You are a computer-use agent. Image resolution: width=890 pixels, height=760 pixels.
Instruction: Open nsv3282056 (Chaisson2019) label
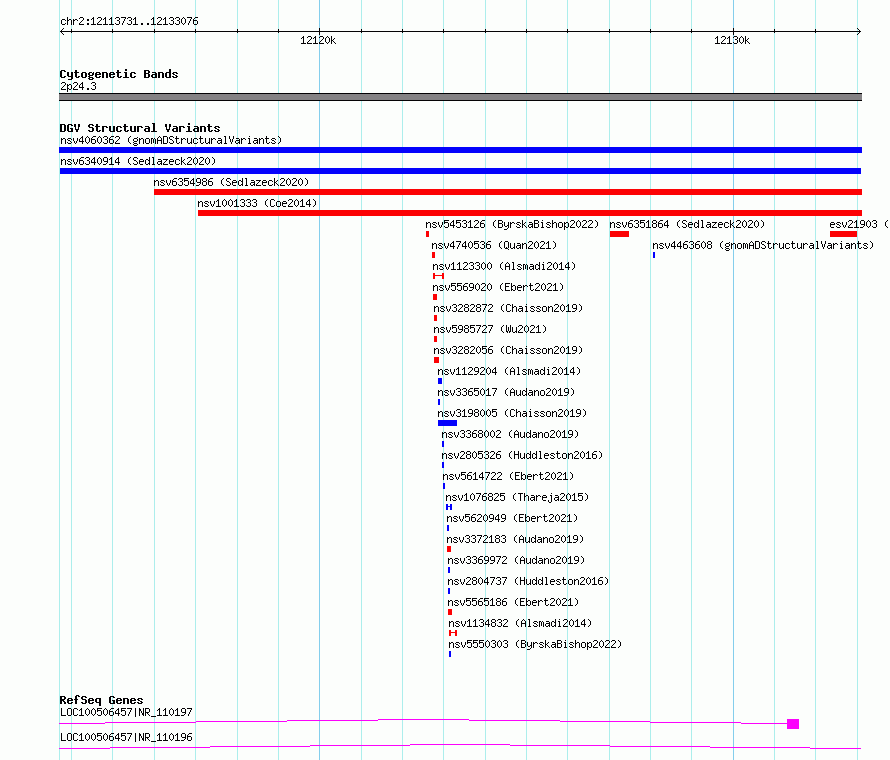(508, 350)
